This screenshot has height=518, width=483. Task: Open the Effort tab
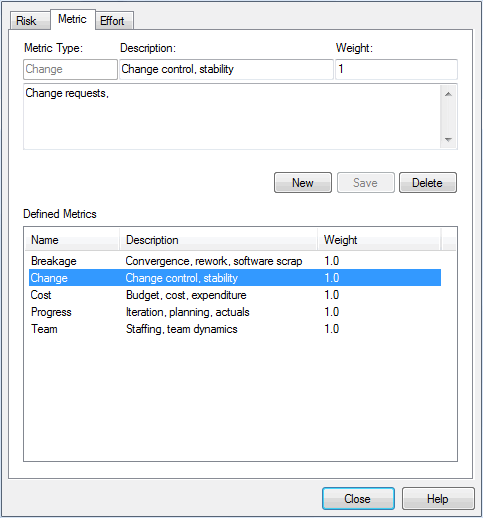click(114, 21)
